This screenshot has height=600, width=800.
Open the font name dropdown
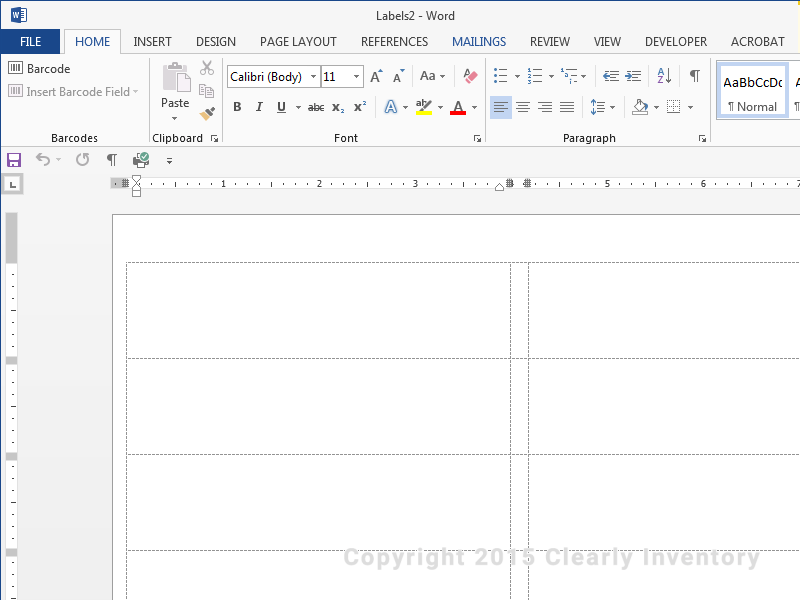(x=313, y=77)
